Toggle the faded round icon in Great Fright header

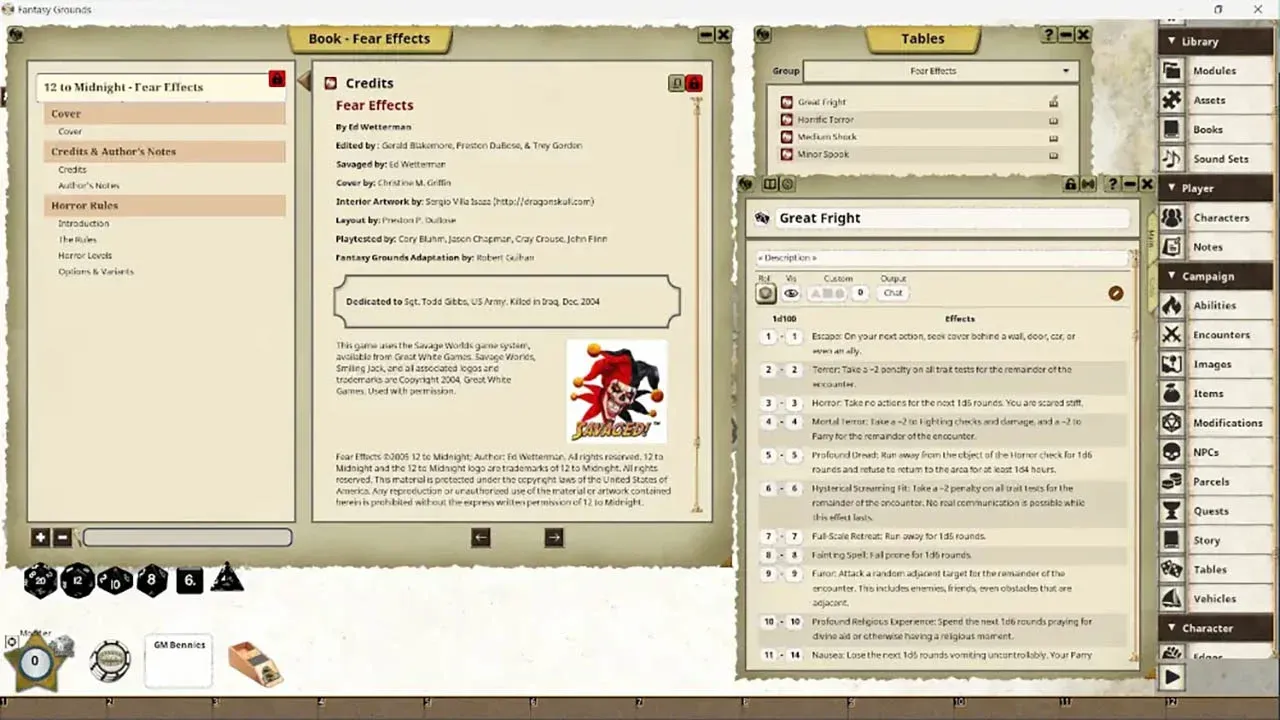tap(788, 184)
